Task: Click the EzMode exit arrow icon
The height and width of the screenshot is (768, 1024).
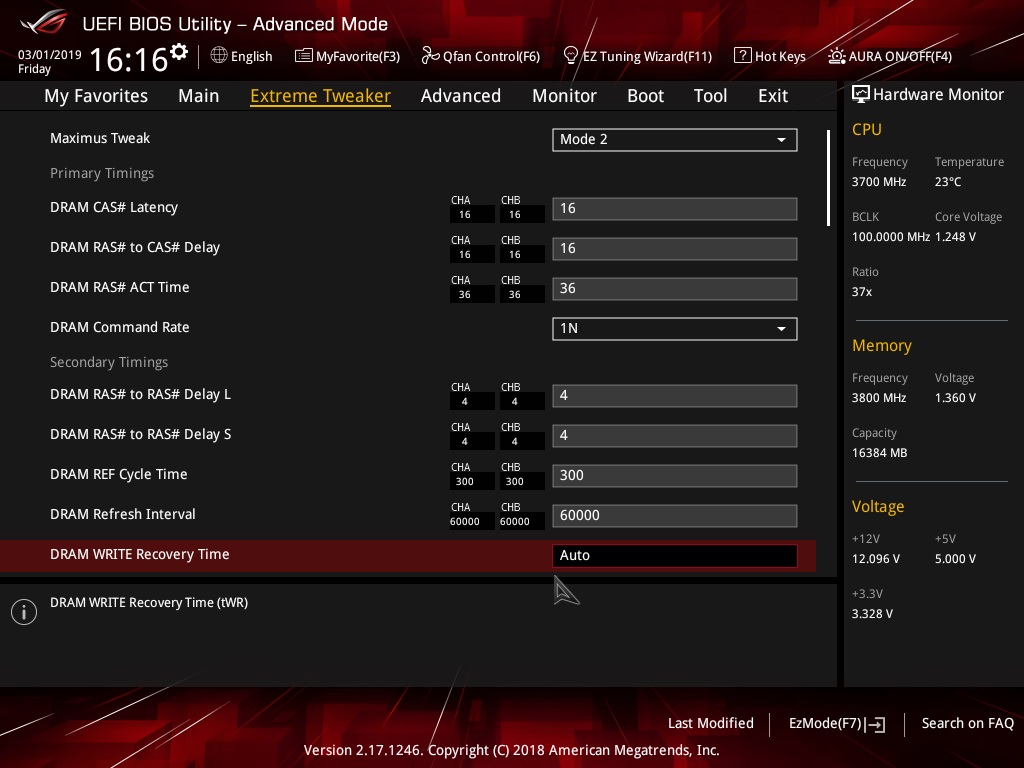Action: click(x=876, y=724)
